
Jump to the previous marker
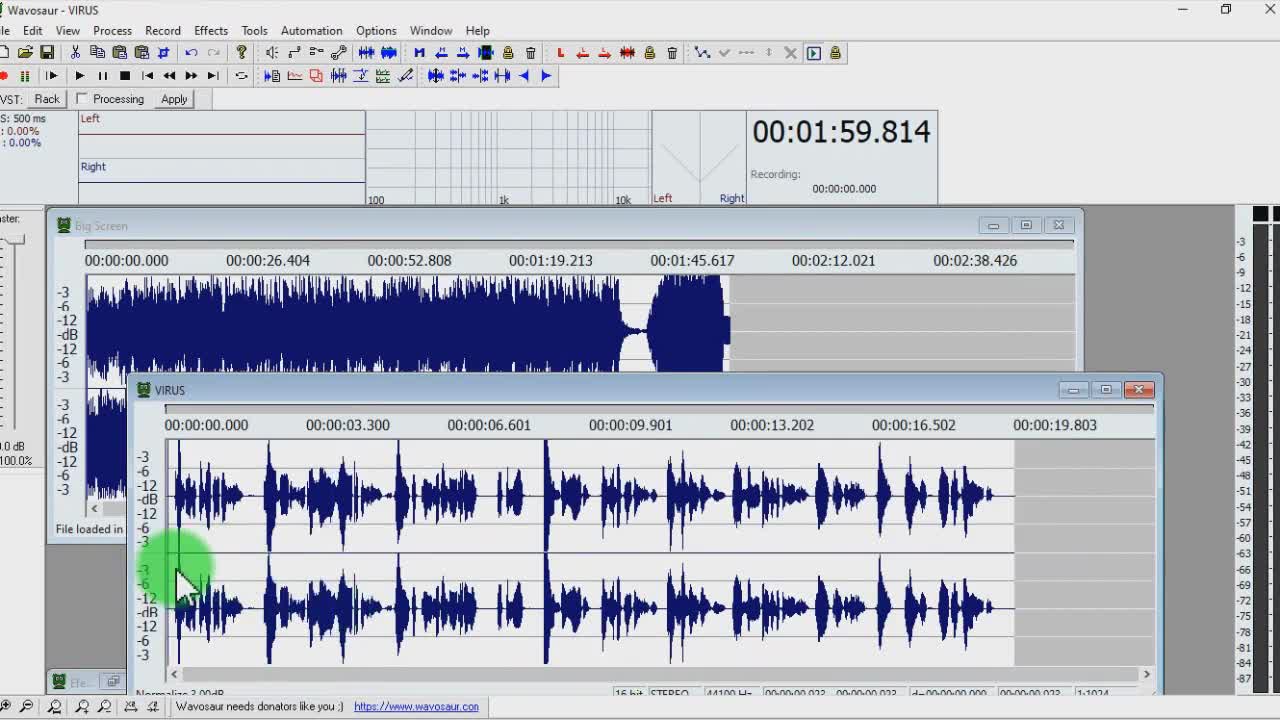[x=441, y=52]
